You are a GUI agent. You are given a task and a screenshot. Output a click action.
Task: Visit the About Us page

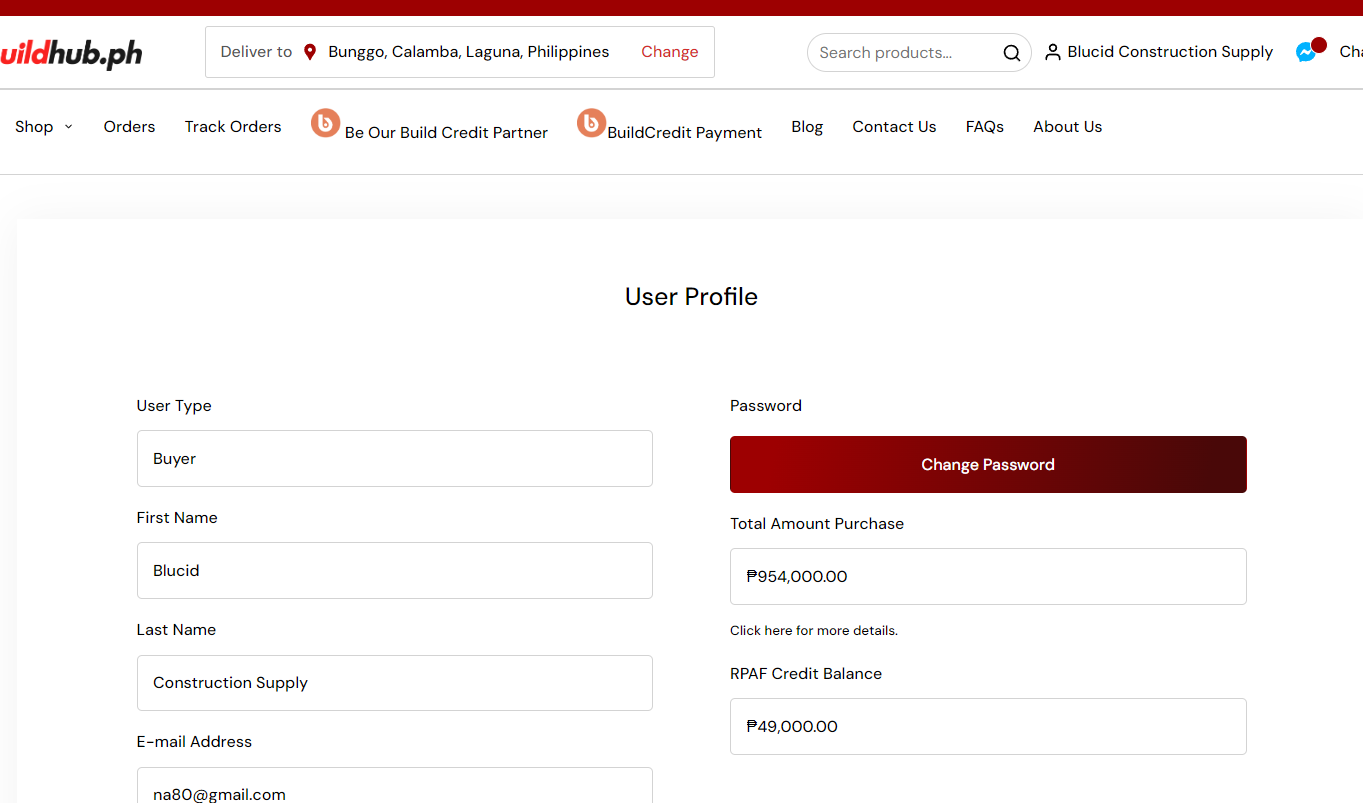[1067, 127]
